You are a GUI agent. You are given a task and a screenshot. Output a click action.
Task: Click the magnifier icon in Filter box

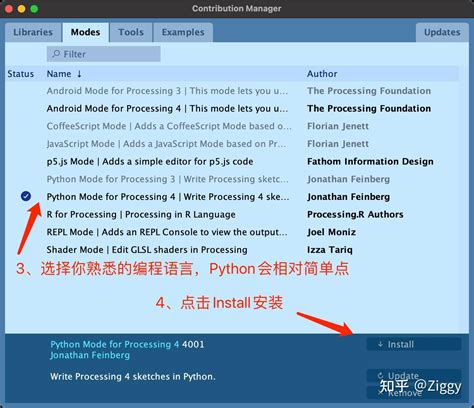point(56,54)
